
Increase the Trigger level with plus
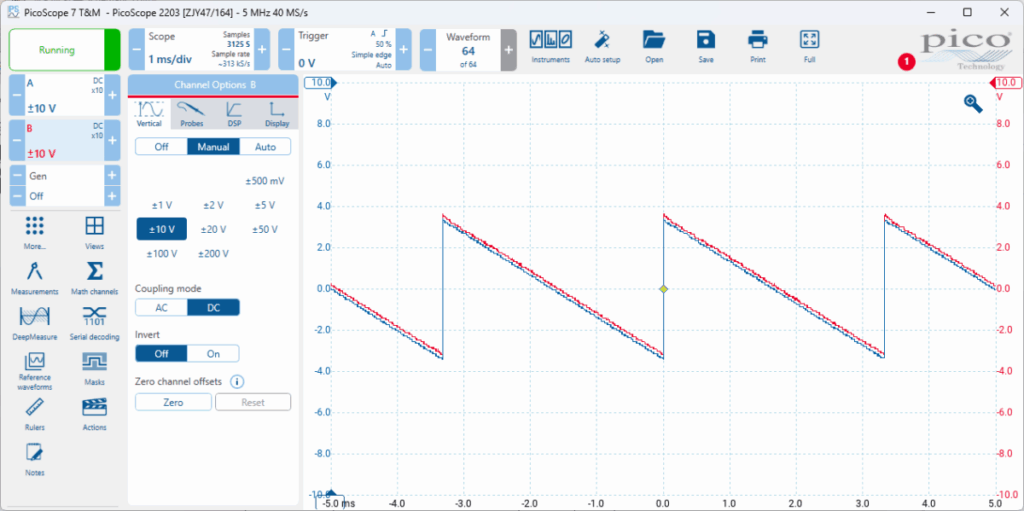coord(403,50)
